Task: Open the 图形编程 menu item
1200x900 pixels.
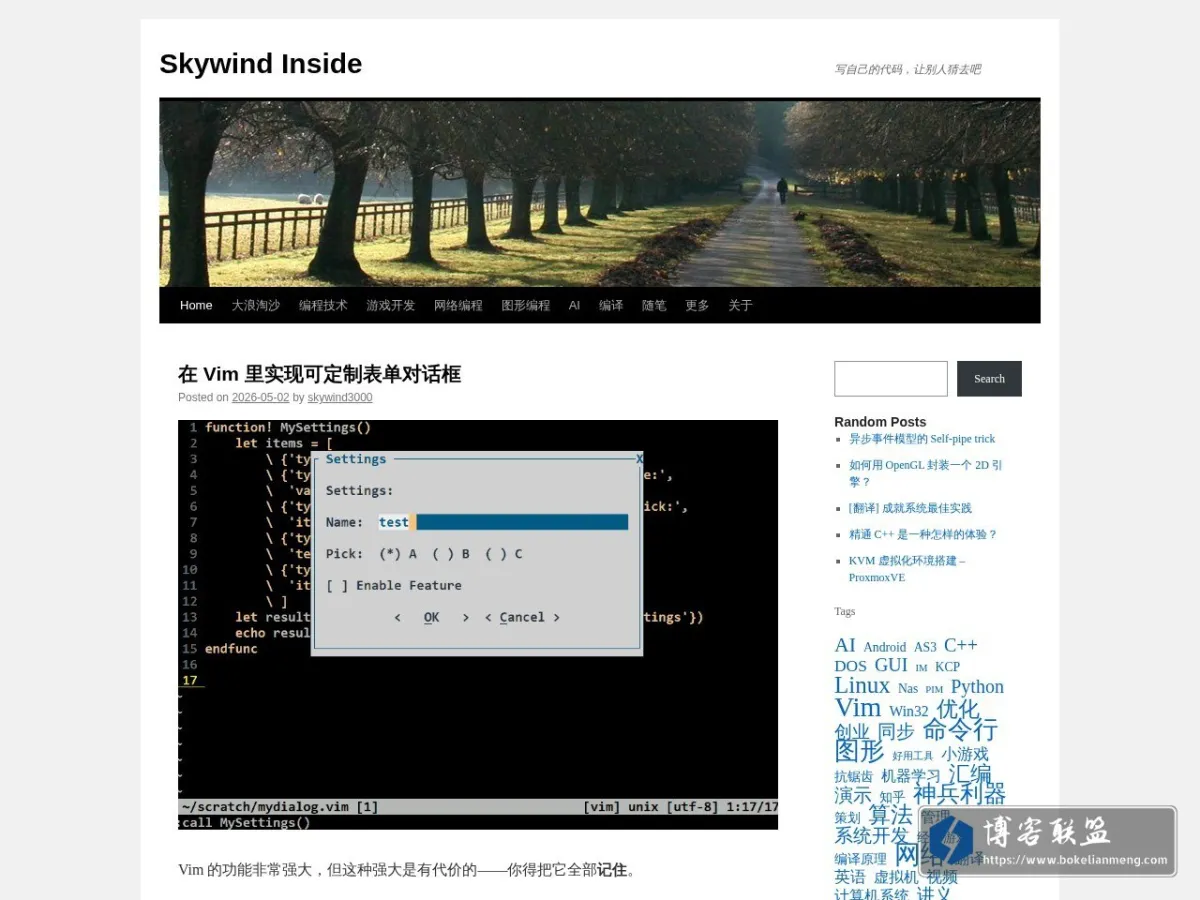Action: pos(526,305)
